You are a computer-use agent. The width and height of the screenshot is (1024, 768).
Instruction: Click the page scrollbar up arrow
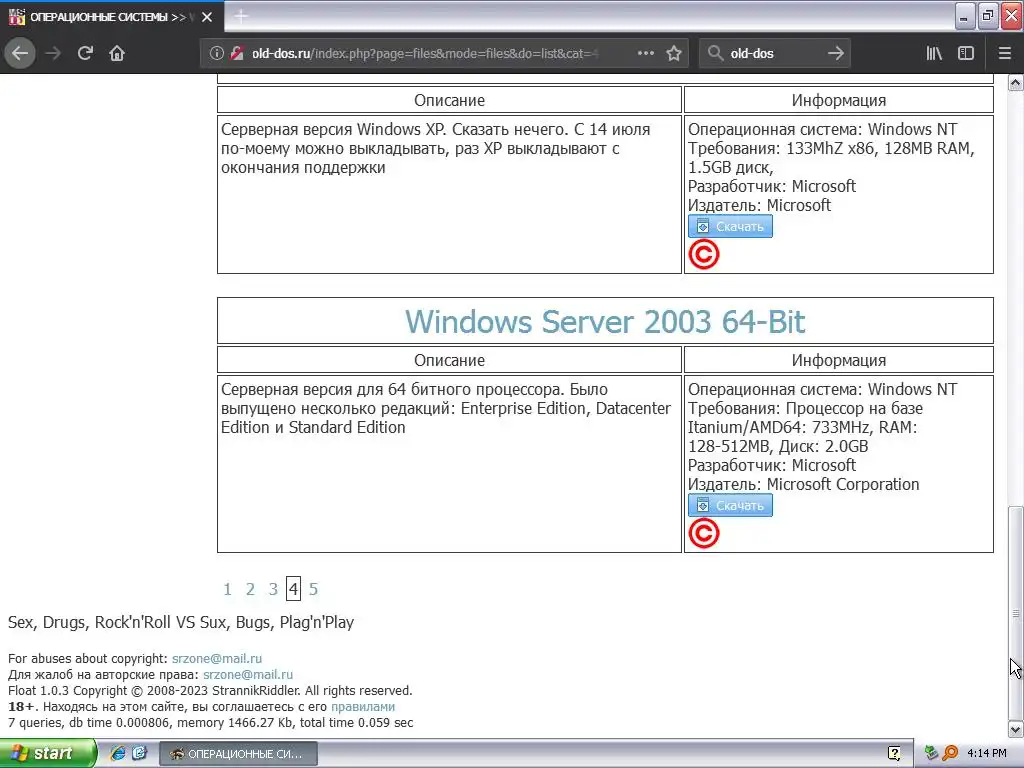point(1015,82)
